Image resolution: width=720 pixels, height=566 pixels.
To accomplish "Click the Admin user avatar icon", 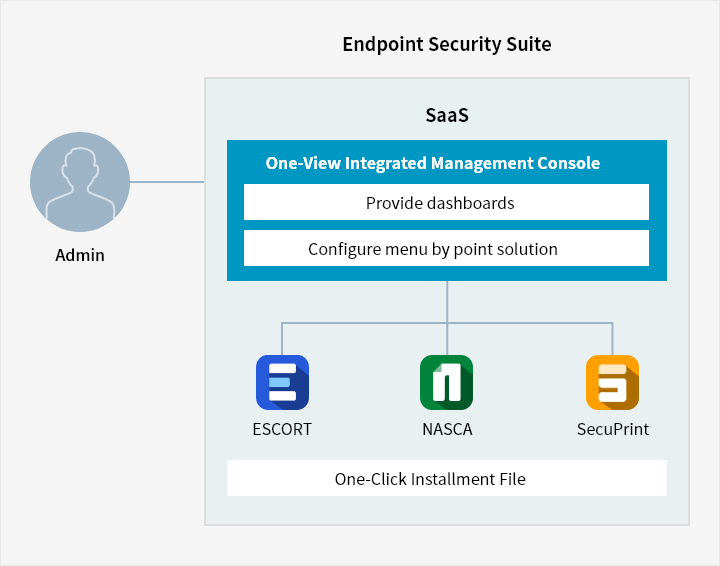I will point(80,182).
